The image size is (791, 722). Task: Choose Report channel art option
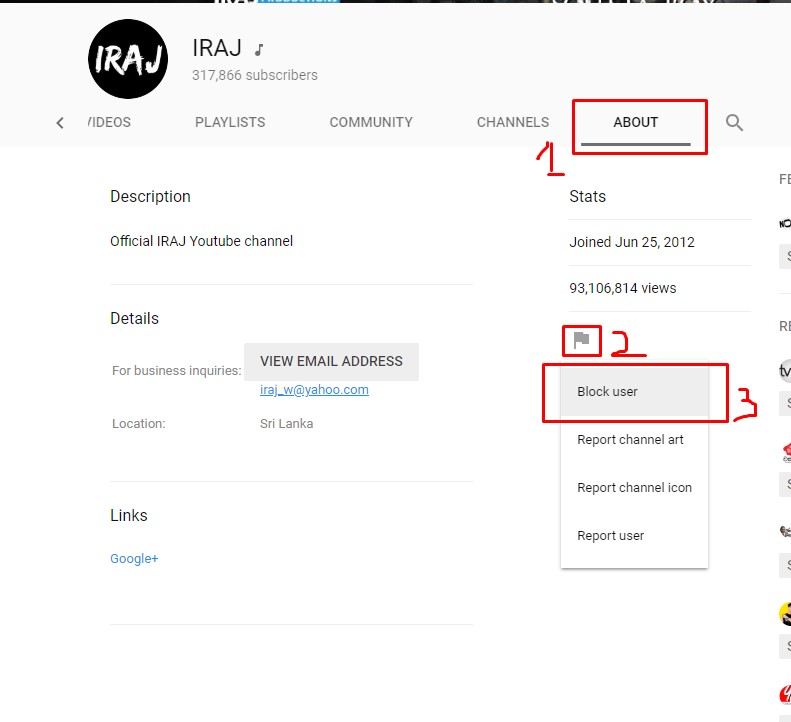pos(634,439)
